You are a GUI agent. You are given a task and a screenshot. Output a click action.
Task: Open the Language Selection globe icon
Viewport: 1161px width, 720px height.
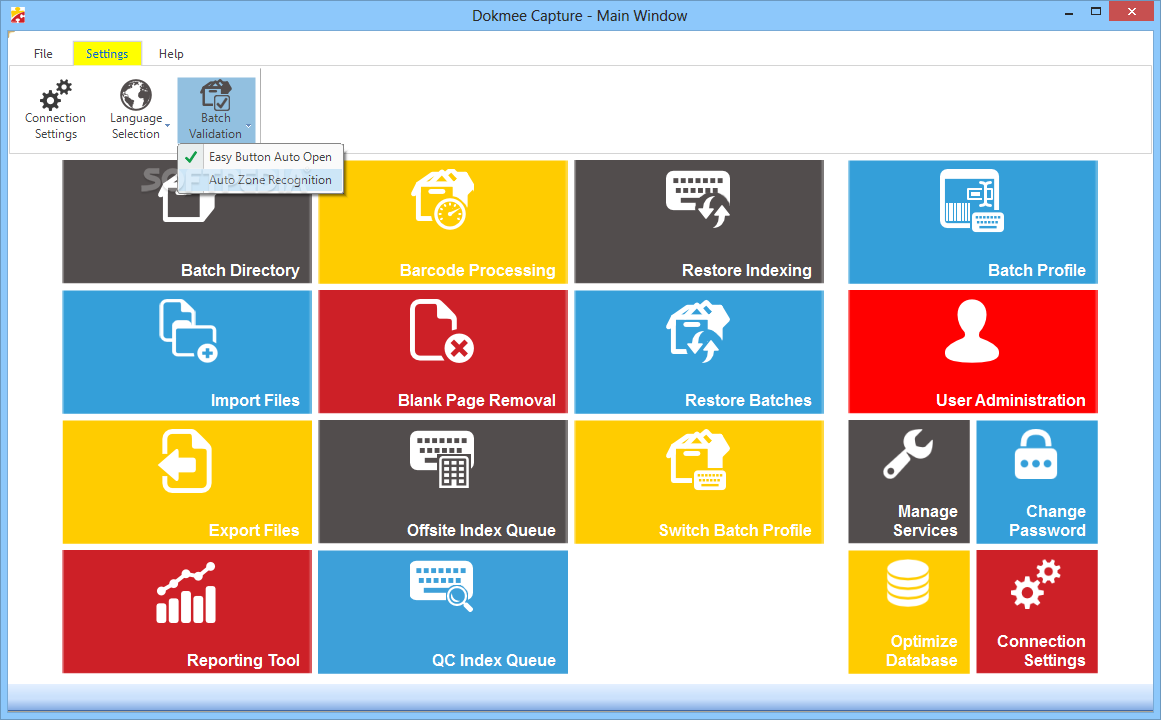[x=136, y=95]
